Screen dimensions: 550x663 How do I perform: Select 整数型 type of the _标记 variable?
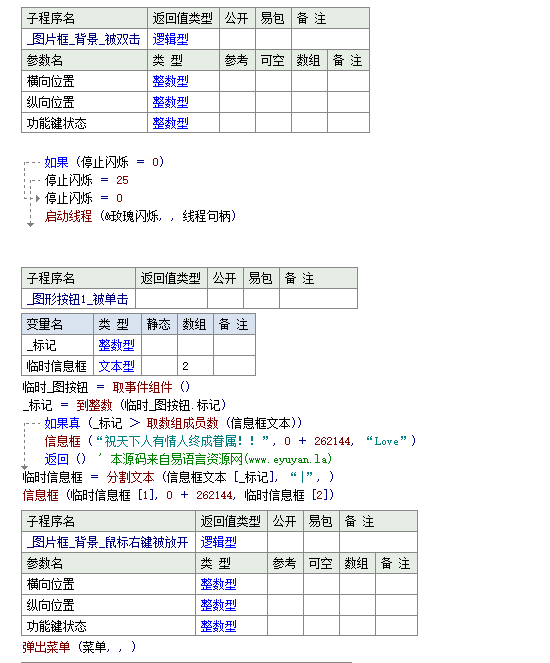tap(116, 345)
